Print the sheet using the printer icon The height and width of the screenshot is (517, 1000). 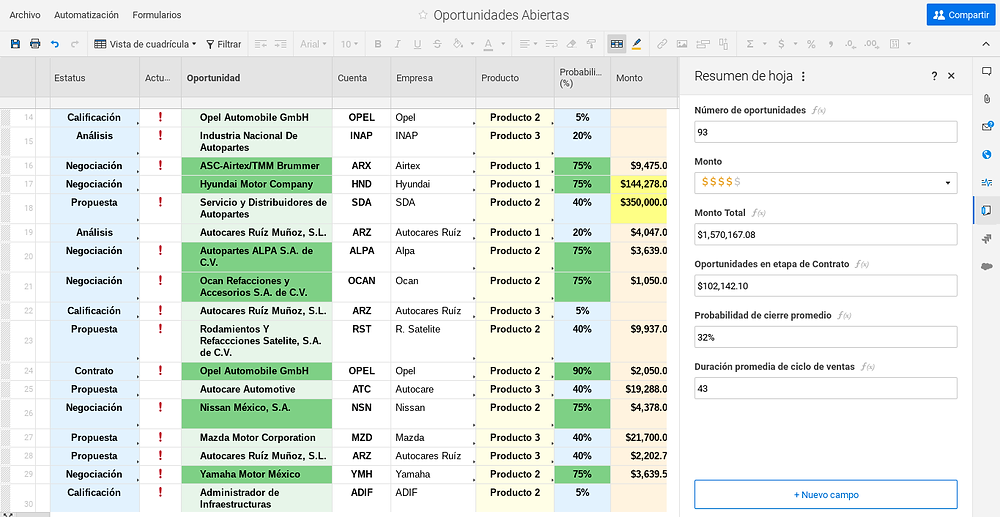(x=35, y=44)
